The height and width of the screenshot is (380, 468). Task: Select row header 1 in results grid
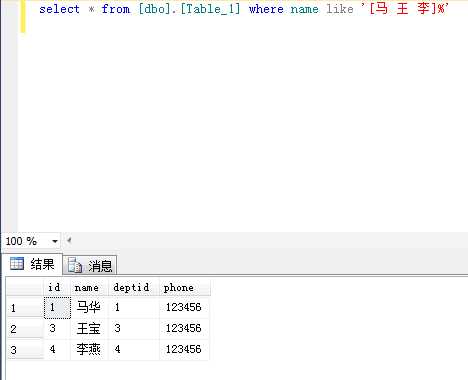click(x=25, y=308)
